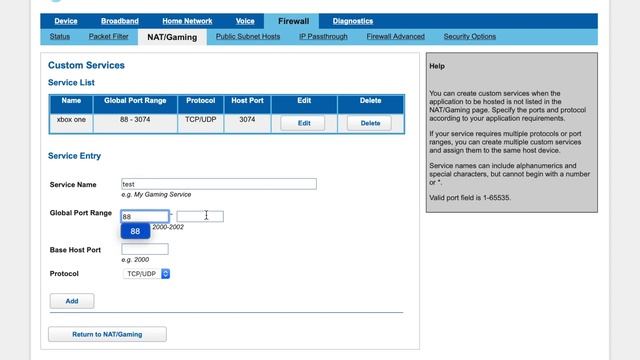This screenshot has height=360, width=640.
Task: Open IP Passthrough page
Action: tap(323, 36)
